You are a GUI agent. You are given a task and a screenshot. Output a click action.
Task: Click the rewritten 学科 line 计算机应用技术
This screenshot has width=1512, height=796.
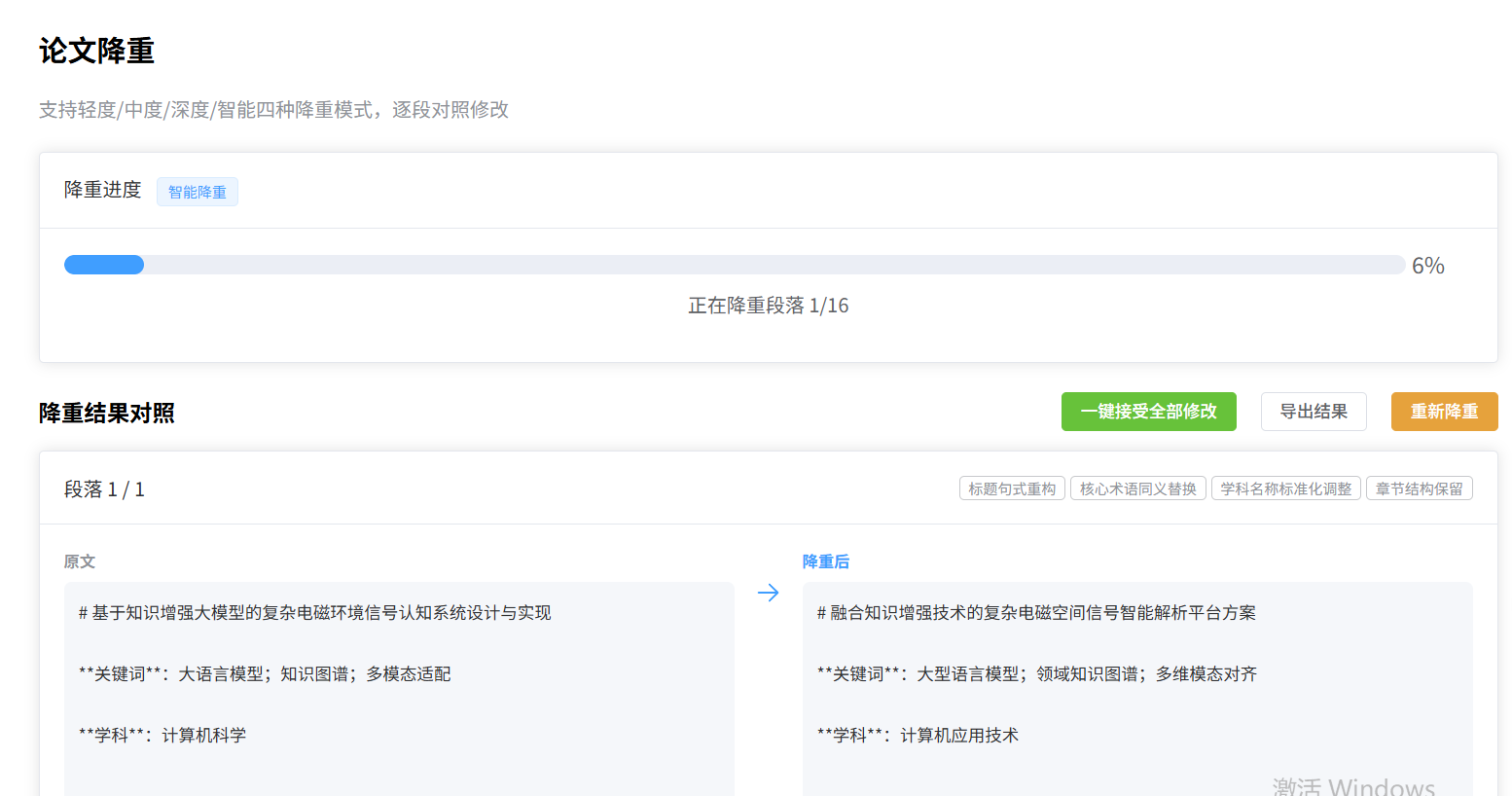pyautogui.click(x=918, y=736)
